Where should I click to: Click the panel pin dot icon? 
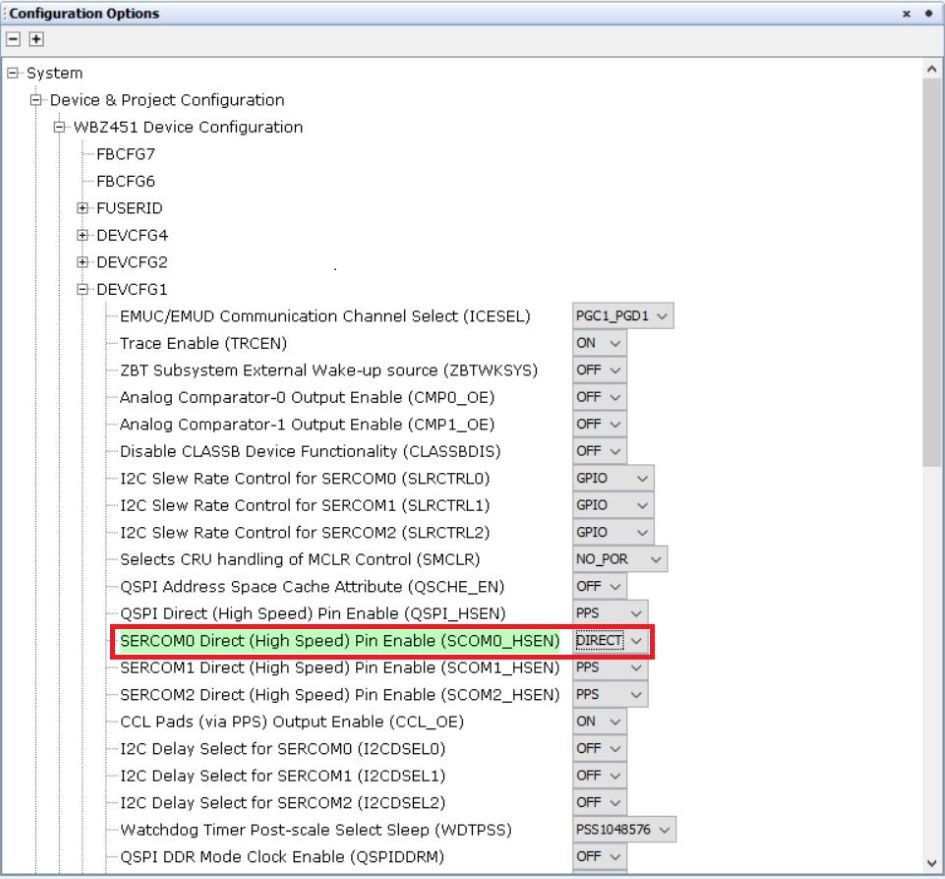coord(928,14)
